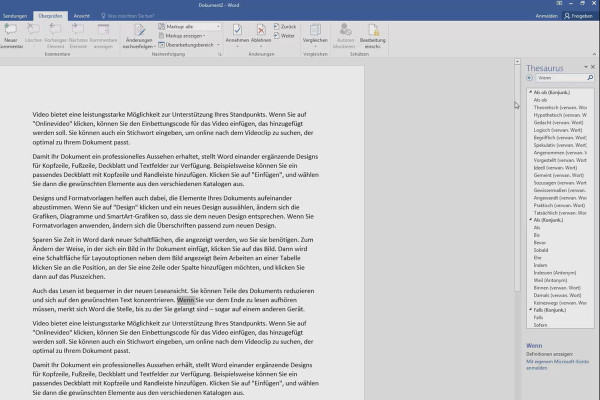This screenshot has width=600, height=400.
Task: Collapse the 'Als ob (Konjunk.)' group
Action: (531, 92)
